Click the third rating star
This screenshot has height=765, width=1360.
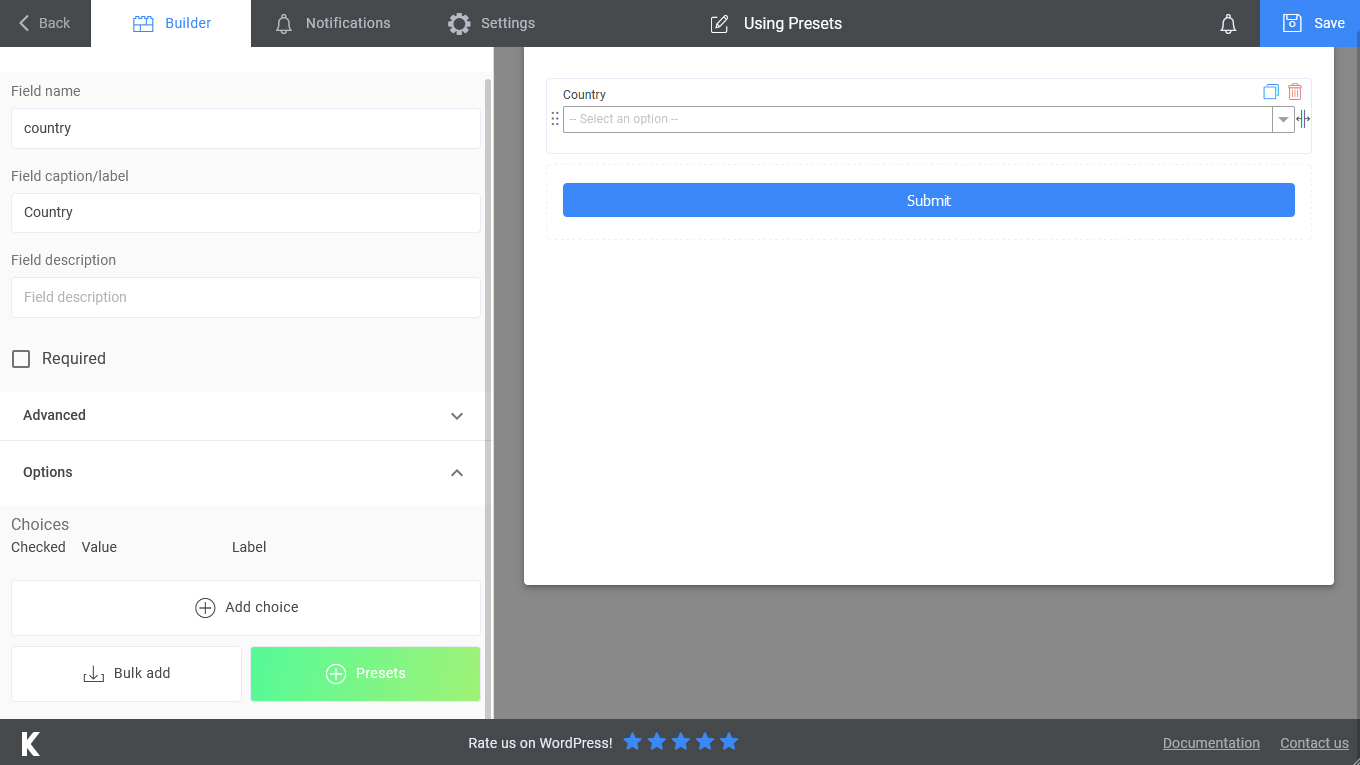point(680,742)
